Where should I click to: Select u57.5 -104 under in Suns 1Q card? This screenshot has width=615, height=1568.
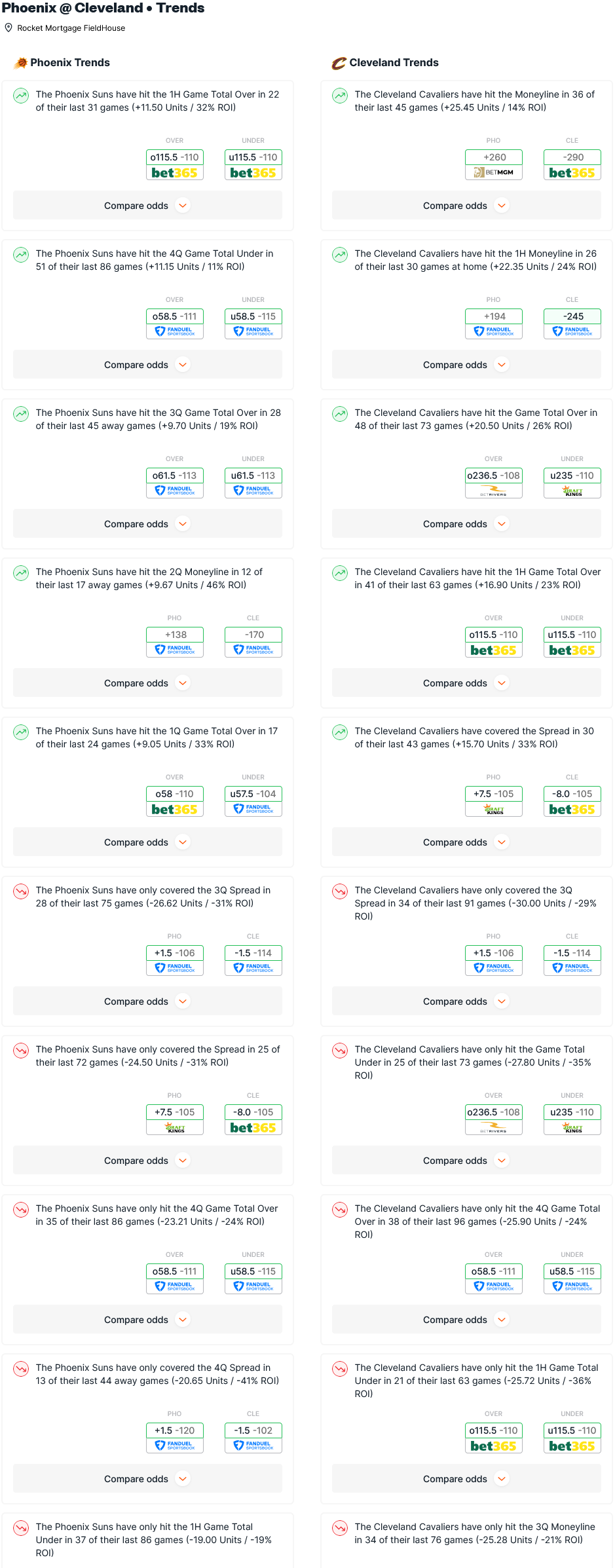click(253, 794)
